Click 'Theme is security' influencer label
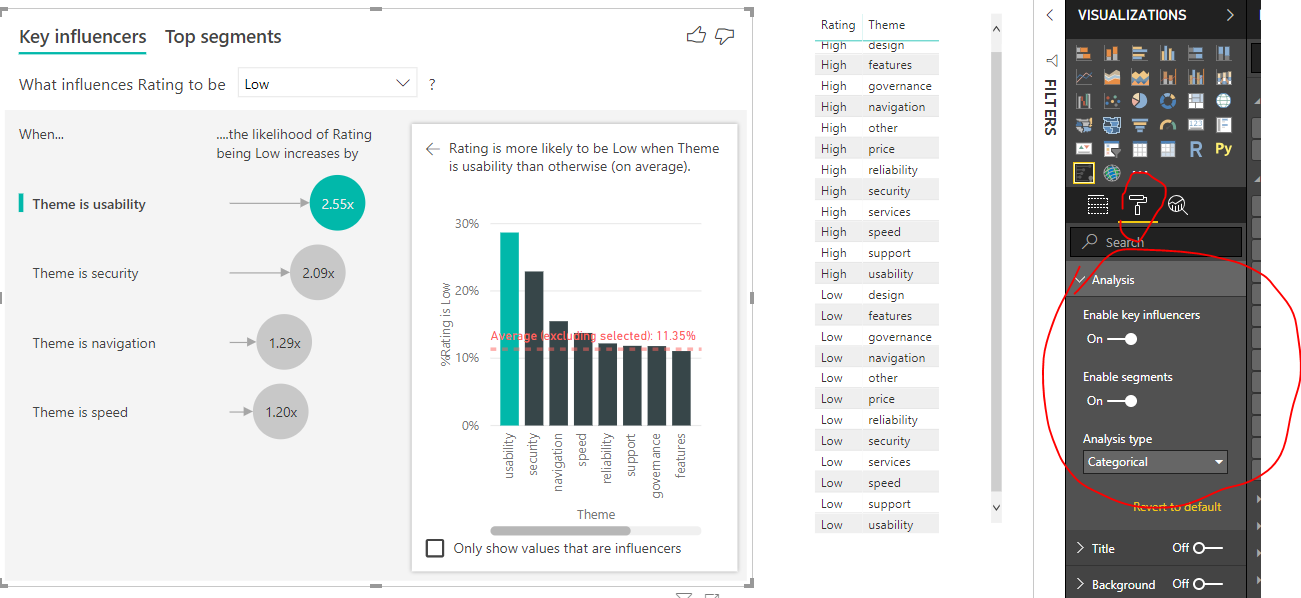Viewport: 1301px width, 598px height. coord(85,273)
